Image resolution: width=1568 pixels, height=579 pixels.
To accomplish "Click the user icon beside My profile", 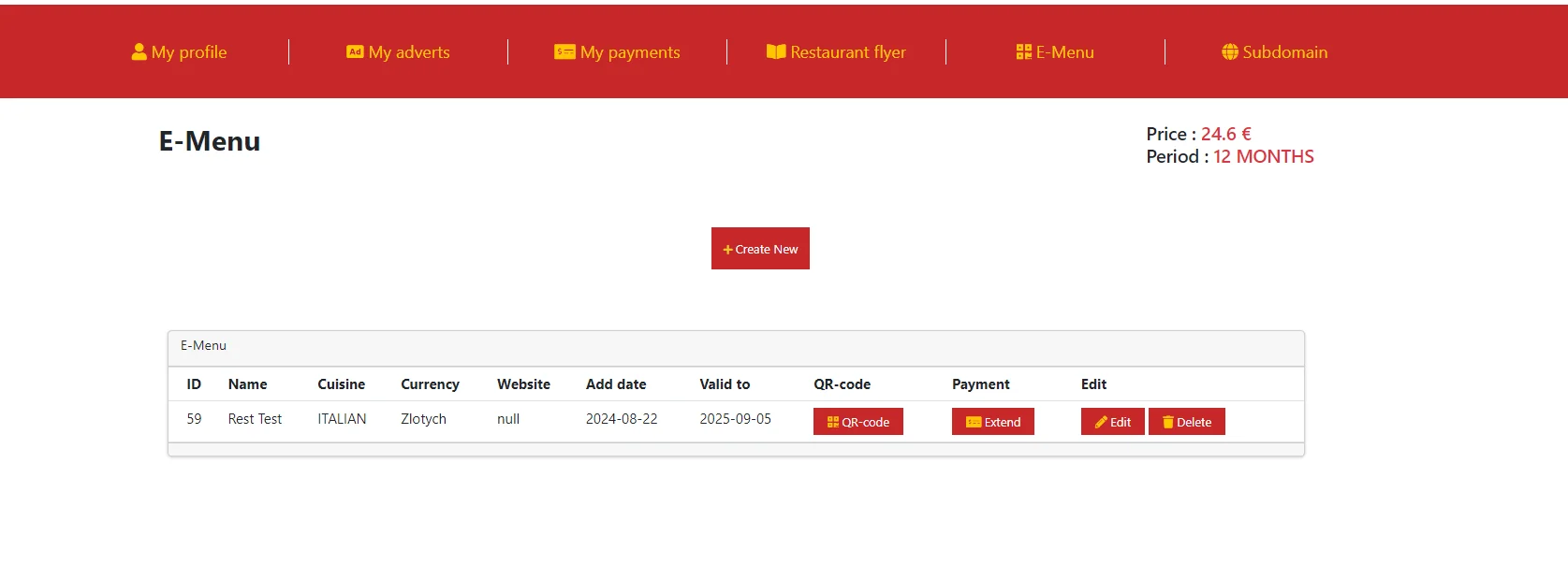I will coord(139,52).
